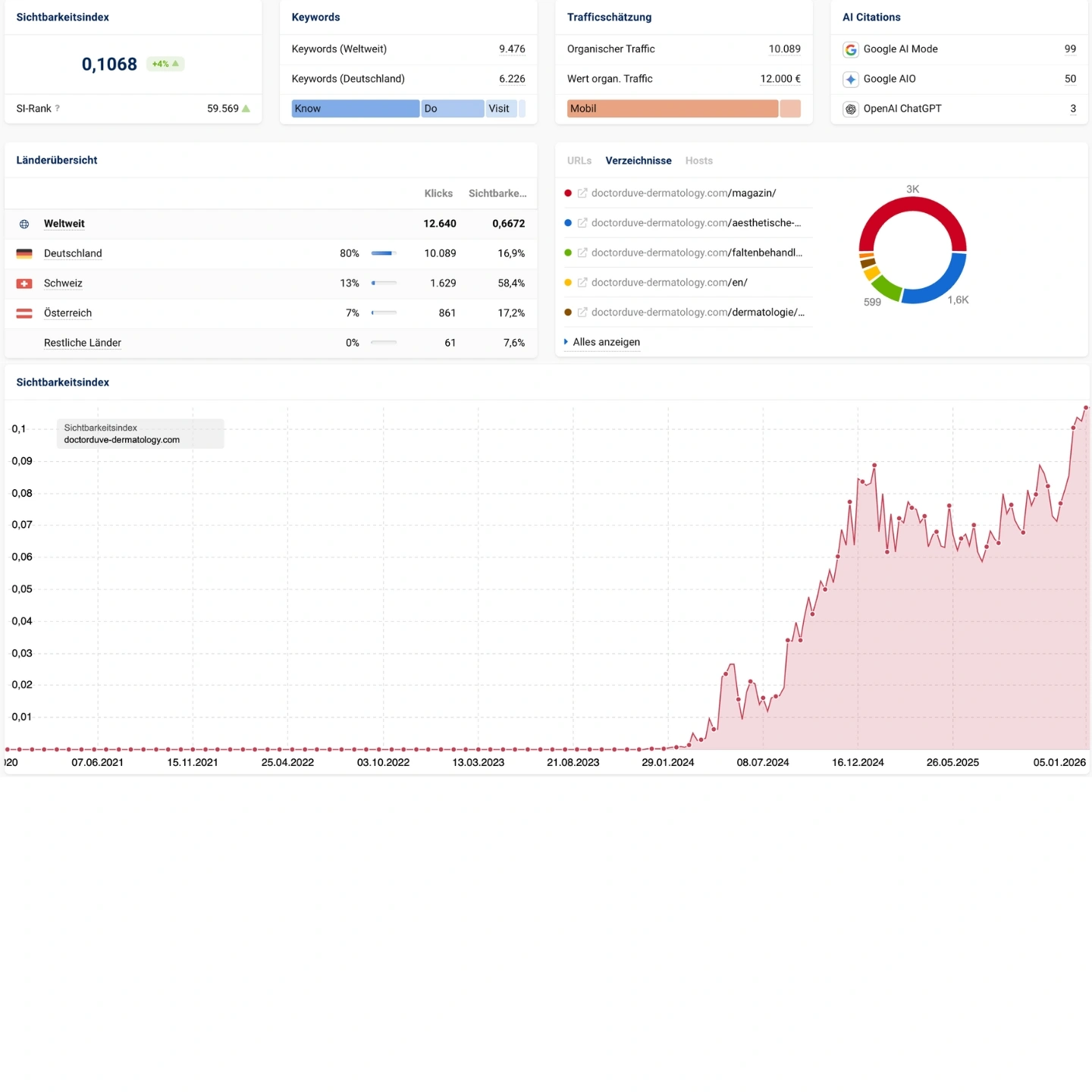The height and width of the screenshot is (1092, 1092).
Task: Click the OpenAI ChatGPT logo icon
Action: [851, 109]
